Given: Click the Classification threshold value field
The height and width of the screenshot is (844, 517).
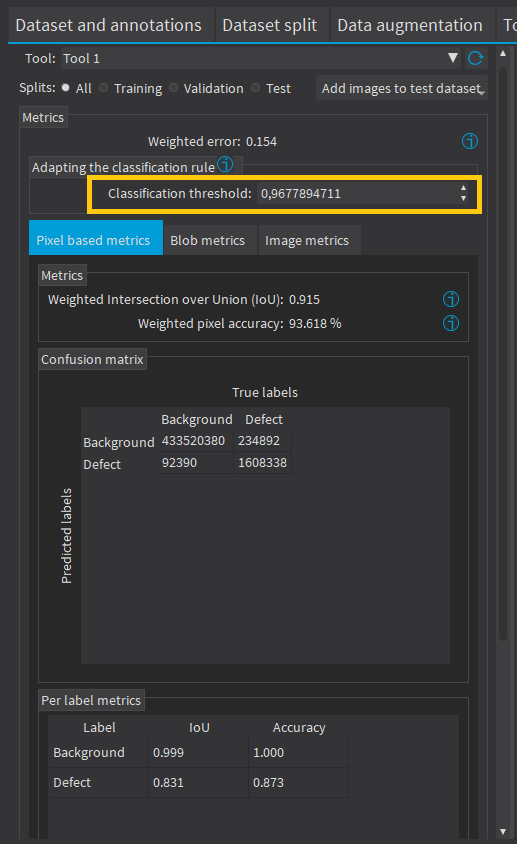Looking at the screenshot, I should [x=358, y=194].
